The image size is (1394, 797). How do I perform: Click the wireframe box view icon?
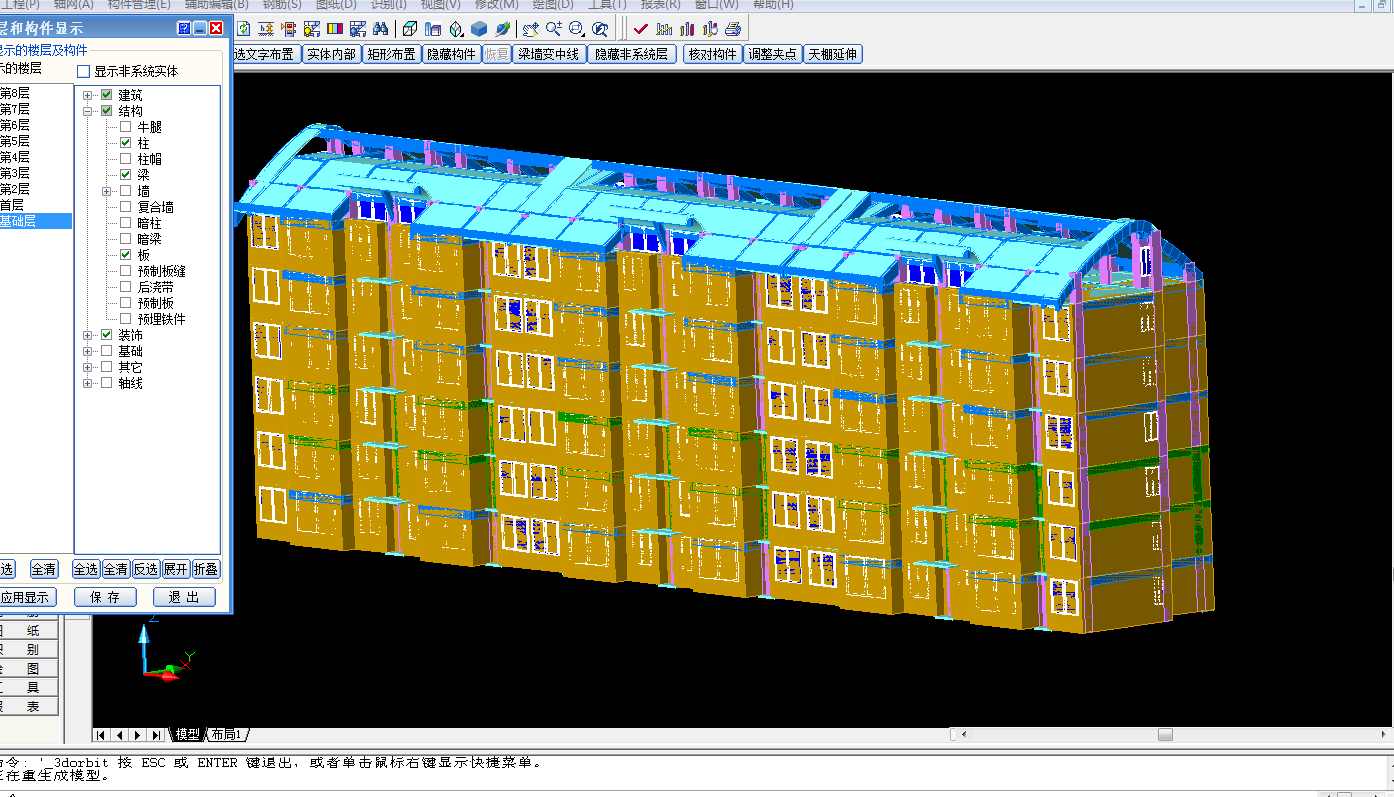410,29
